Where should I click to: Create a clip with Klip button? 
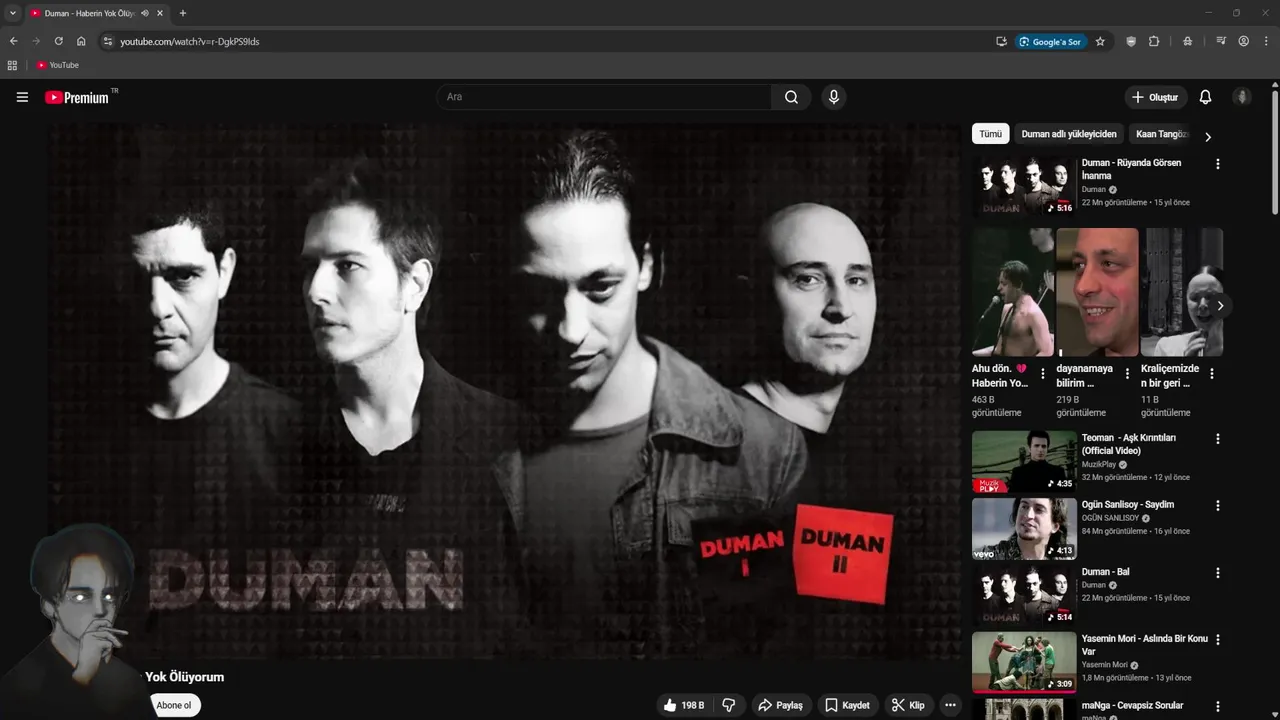(x=908, y=705)
